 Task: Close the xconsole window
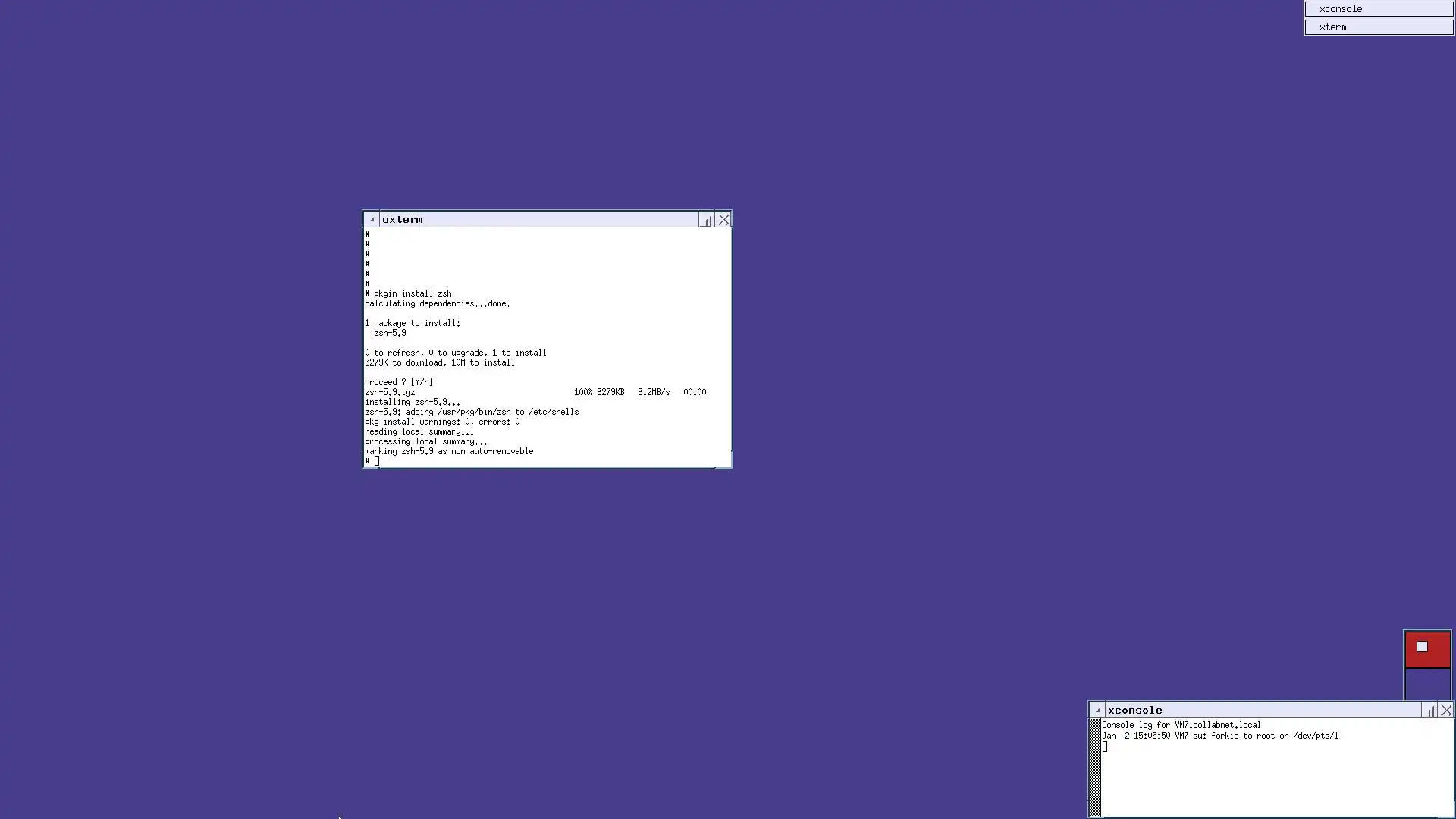pos(1447,711)
